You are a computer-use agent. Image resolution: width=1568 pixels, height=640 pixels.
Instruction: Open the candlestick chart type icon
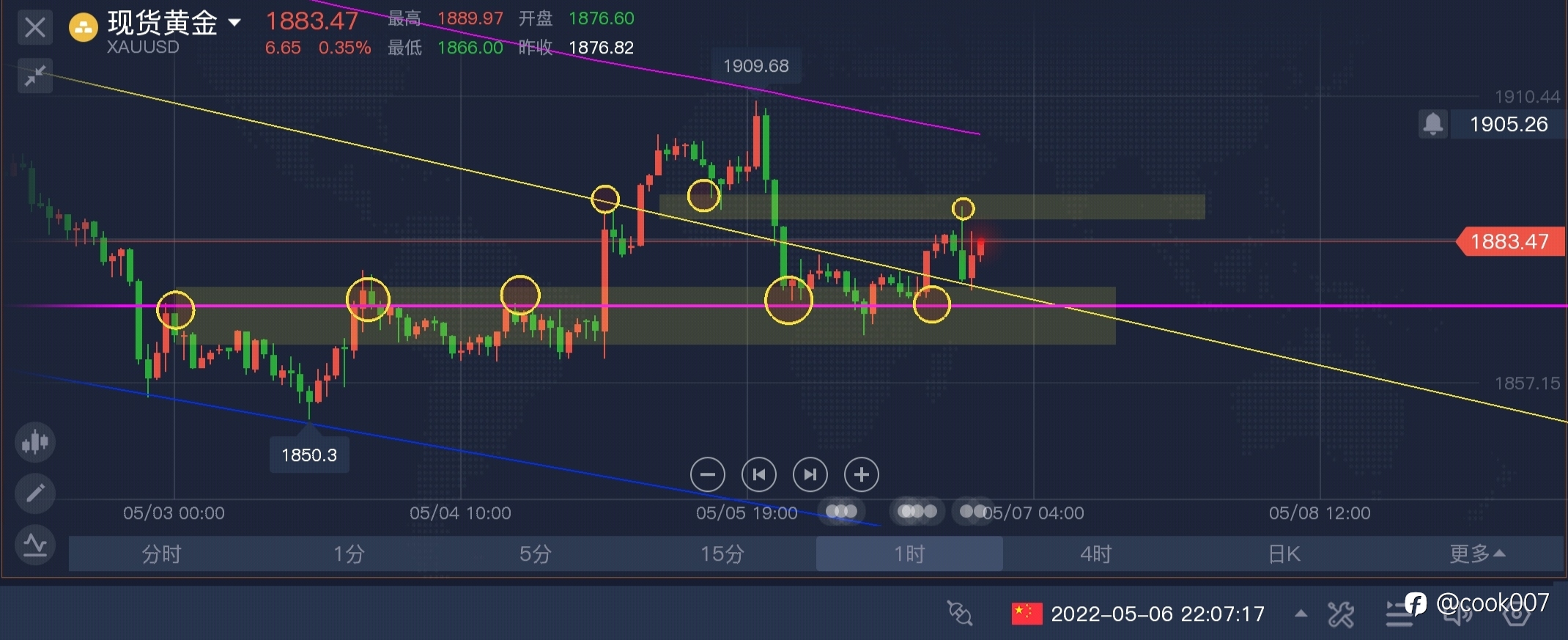tap(35, 442)
